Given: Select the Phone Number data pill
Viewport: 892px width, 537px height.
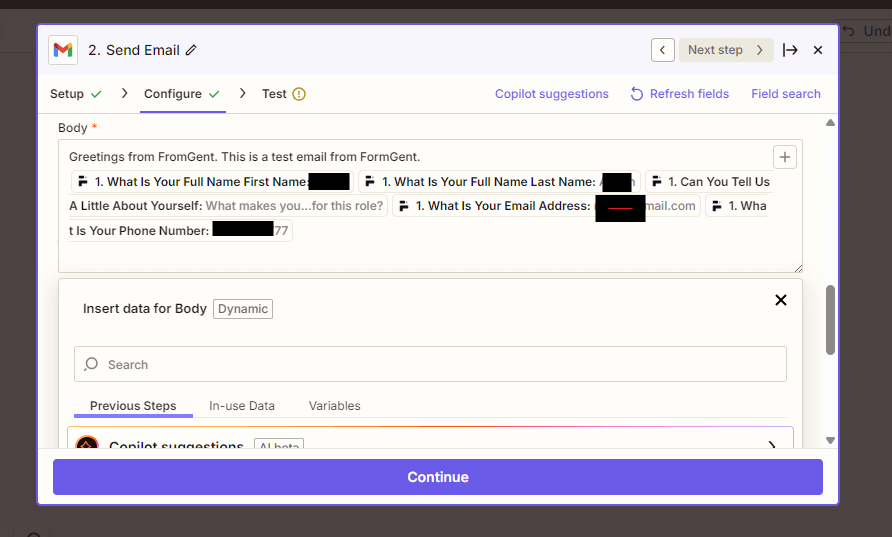Looking at the screenshot, I should [180, 230].
